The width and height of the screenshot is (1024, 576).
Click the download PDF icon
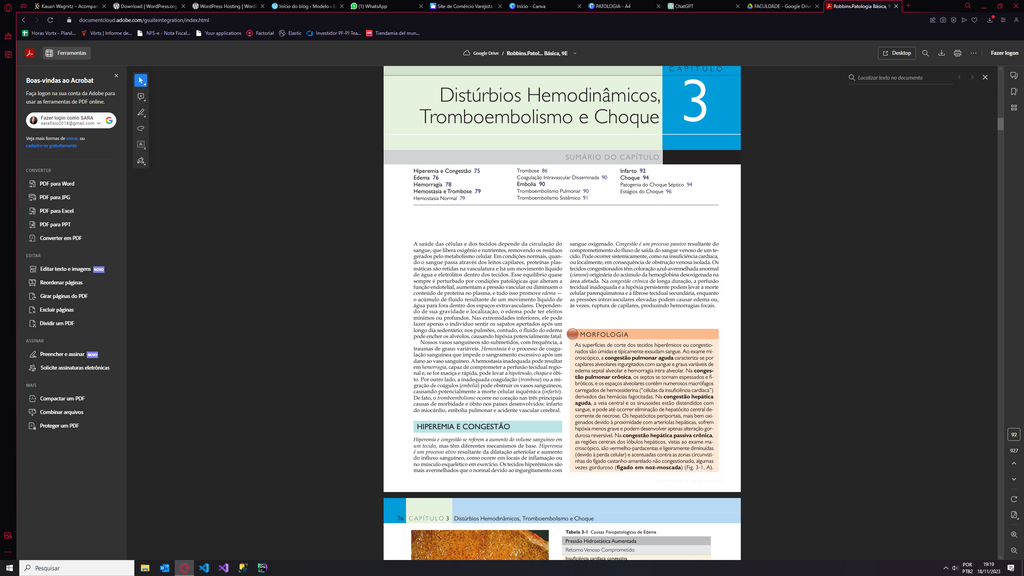click(941, 53)
